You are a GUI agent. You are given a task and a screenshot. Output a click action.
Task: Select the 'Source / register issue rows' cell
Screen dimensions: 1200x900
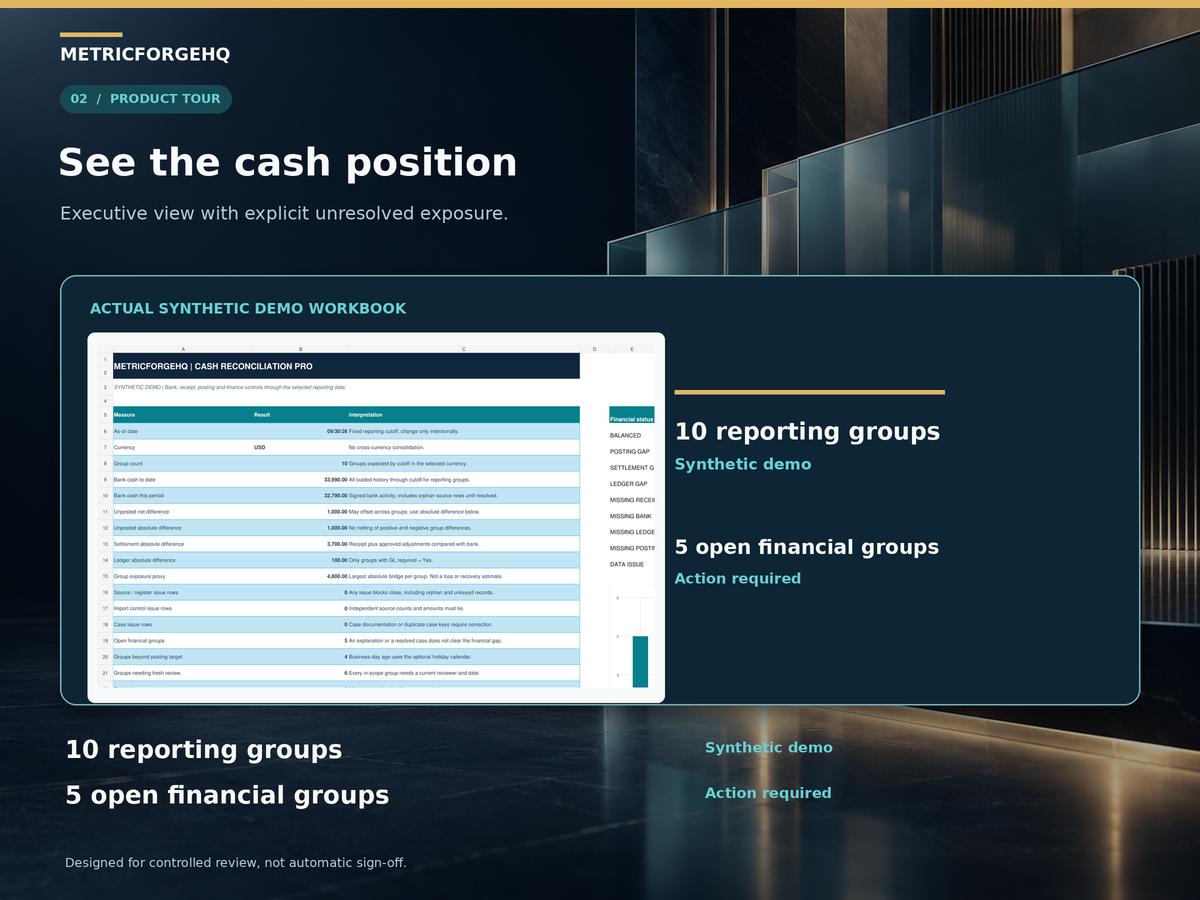[x=182, y=592]
